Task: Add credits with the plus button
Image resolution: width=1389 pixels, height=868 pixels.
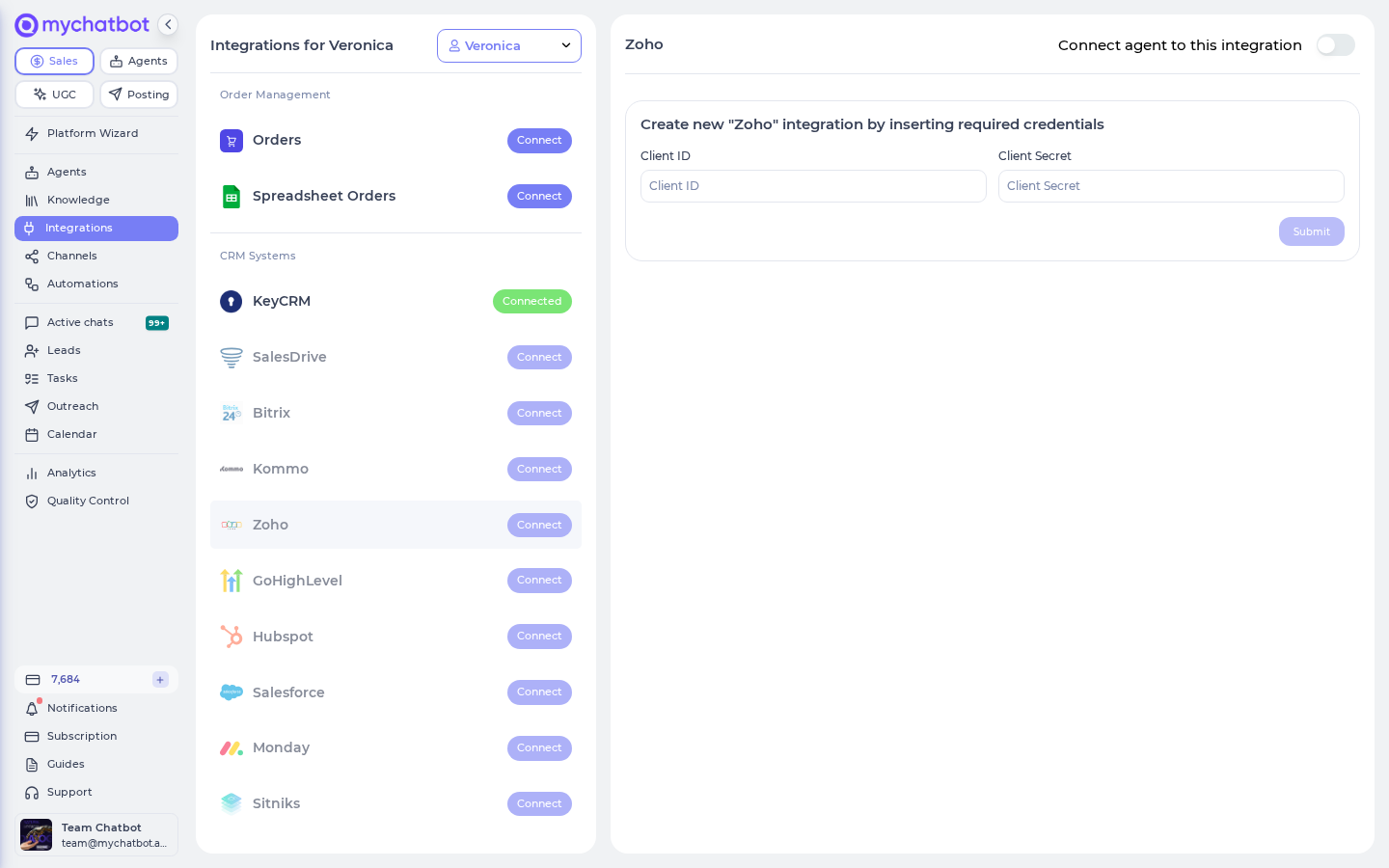Action: pyautogui.click(x=160, y=680)
